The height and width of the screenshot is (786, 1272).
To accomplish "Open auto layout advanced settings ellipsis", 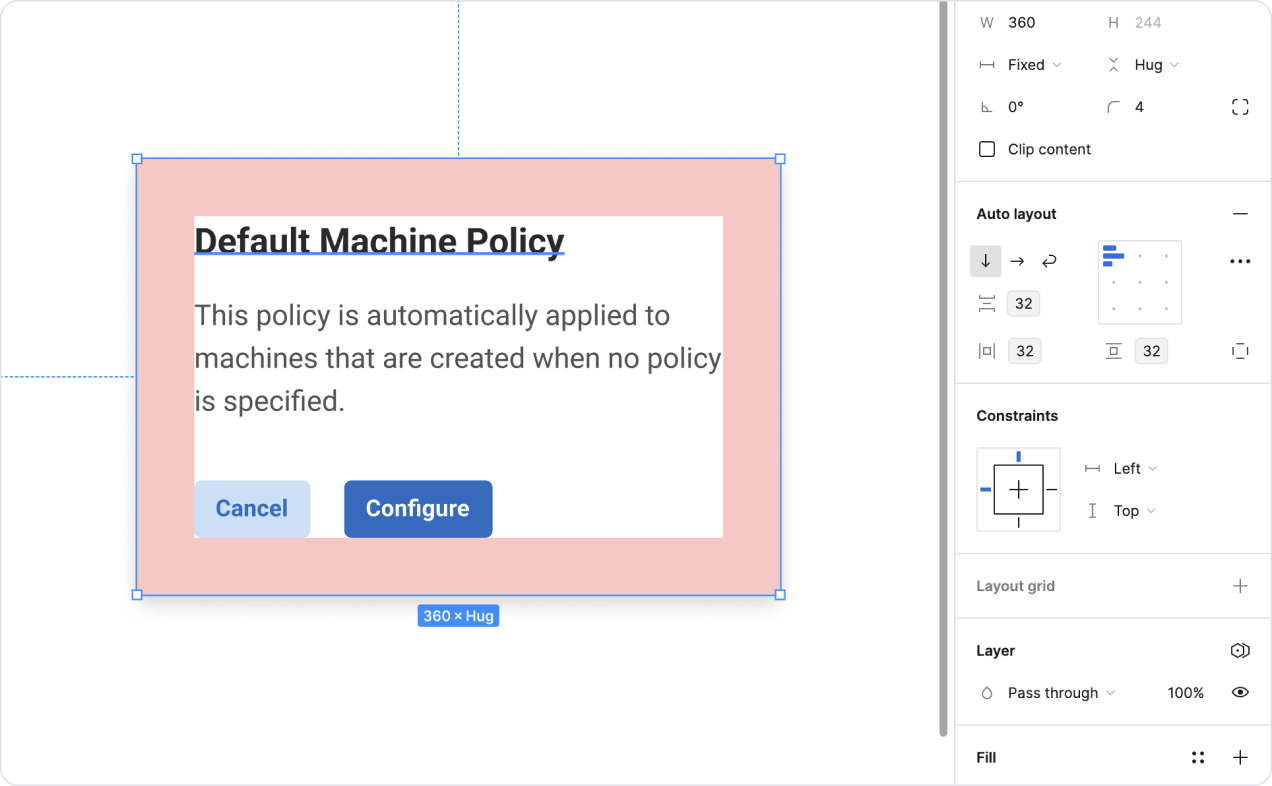I will [1240, 261].
